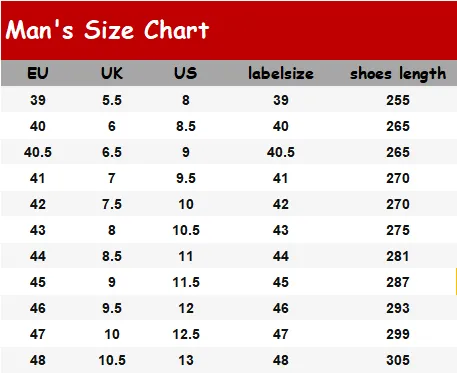This screenshot has height=373, width=457.
Task: Click shoes length 293 cell
Action: (398, 308)
